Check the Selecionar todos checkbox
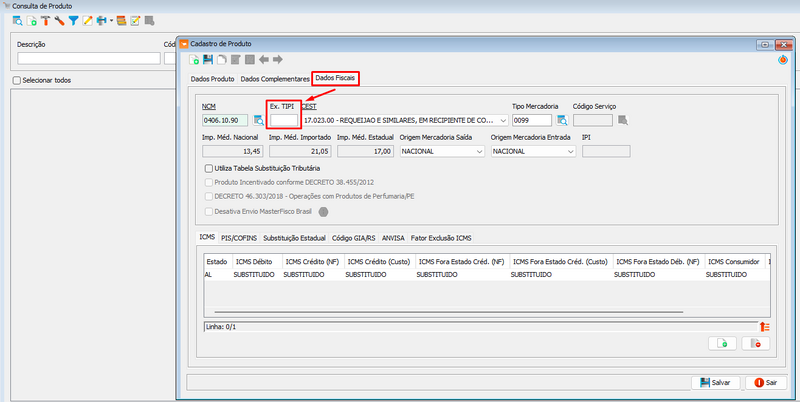 [16, 80]
